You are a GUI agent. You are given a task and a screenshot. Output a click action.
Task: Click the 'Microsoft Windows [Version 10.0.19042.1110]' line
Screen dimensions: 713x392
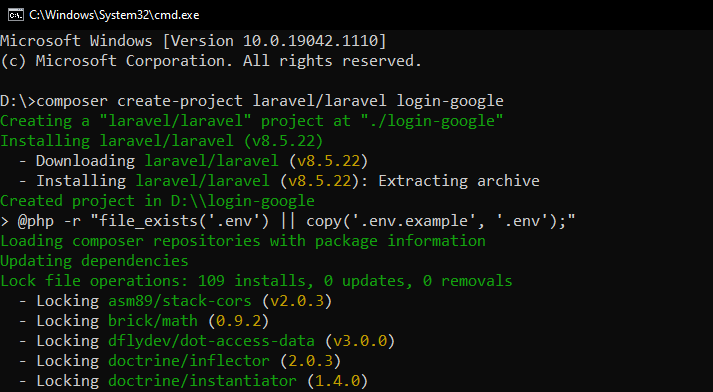(x=193, y=41)
